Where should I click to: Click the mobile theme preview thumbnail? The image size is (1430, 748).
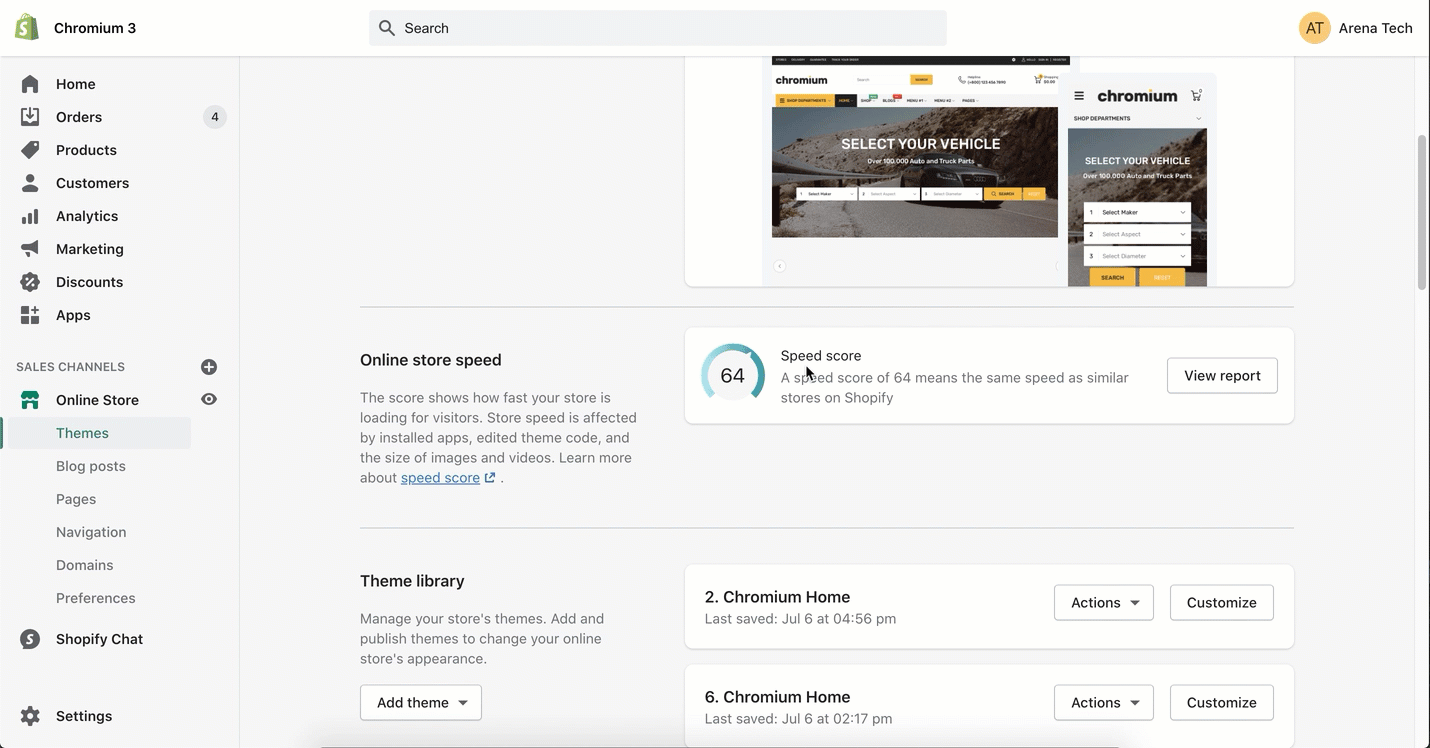(x=1137, y=180)
